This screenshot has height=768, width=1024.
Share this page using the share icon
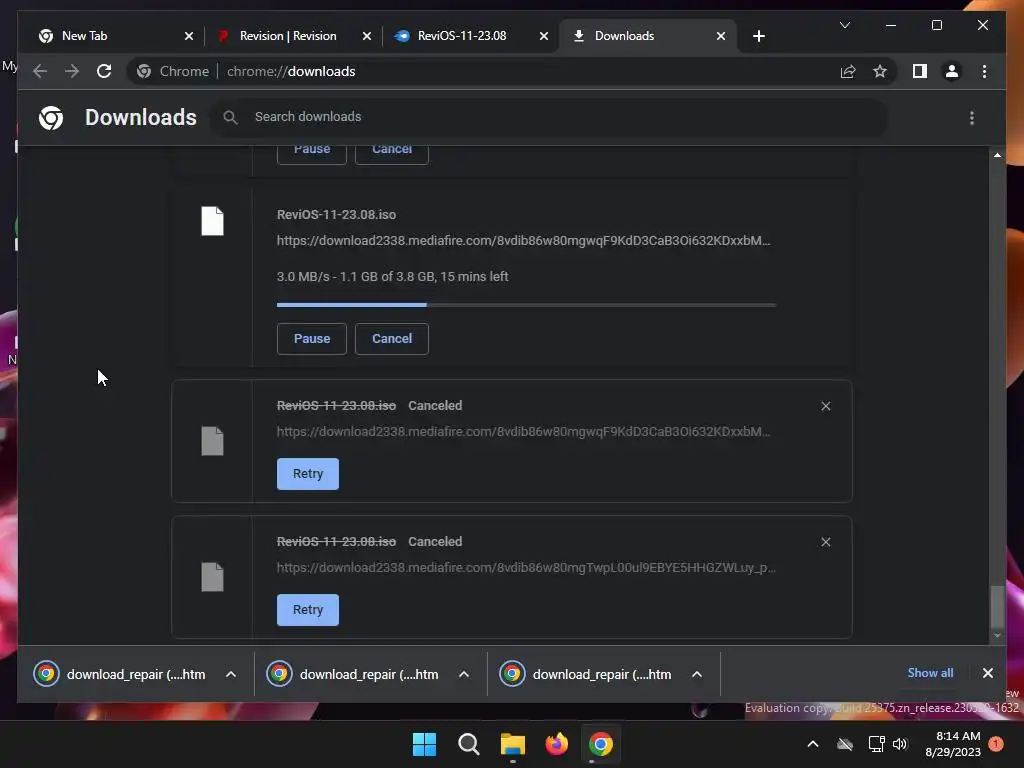848,71
